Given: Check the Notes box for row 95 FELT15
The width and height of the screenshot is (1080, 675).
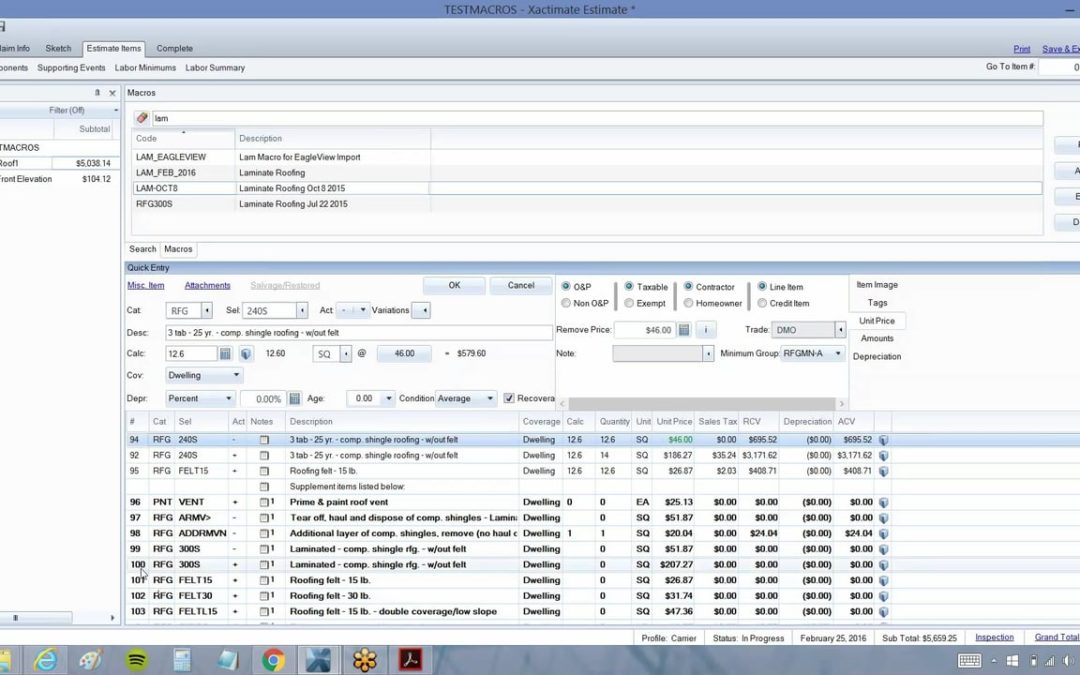Looking at the screenshot, I should point(264,471).
